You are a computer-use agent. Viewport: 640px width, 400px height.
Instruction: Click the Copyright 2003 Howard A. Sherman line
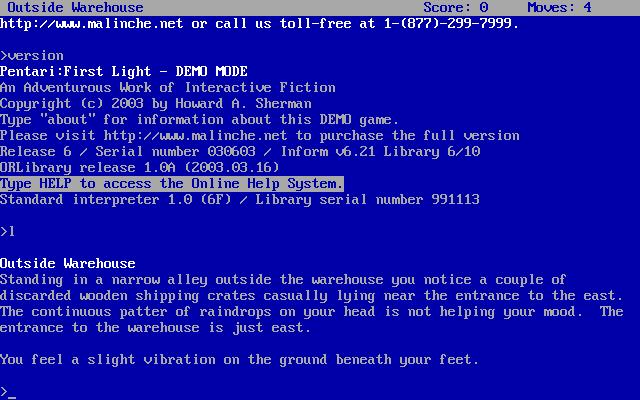click(x=156, y=104)
